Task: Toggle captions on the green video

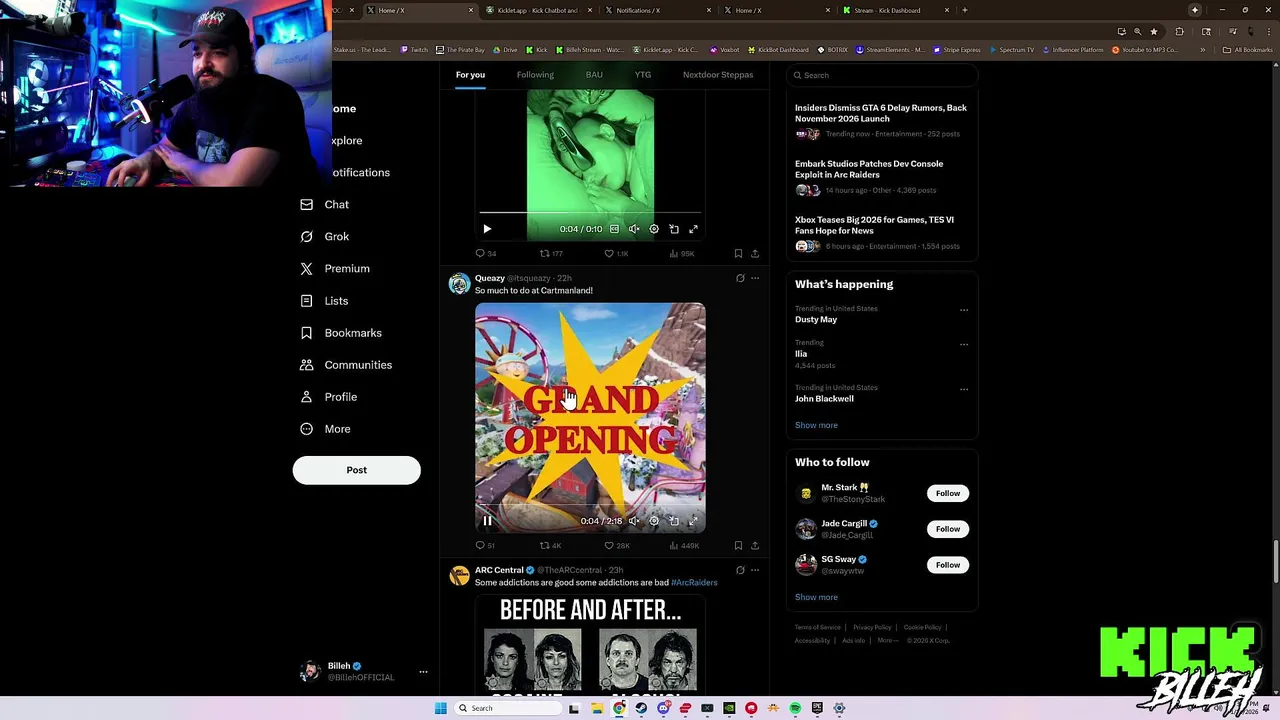Action: (614, 229)
